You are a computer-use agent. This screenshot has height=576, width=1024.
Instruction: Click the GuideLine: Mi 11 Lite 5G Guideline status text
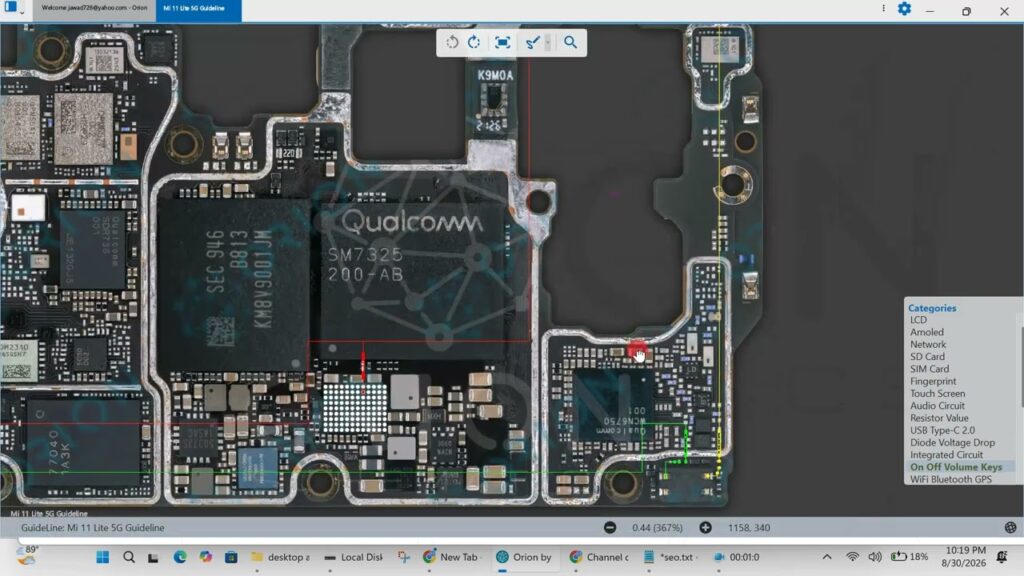pyautogui.click(x=93, y=528)
